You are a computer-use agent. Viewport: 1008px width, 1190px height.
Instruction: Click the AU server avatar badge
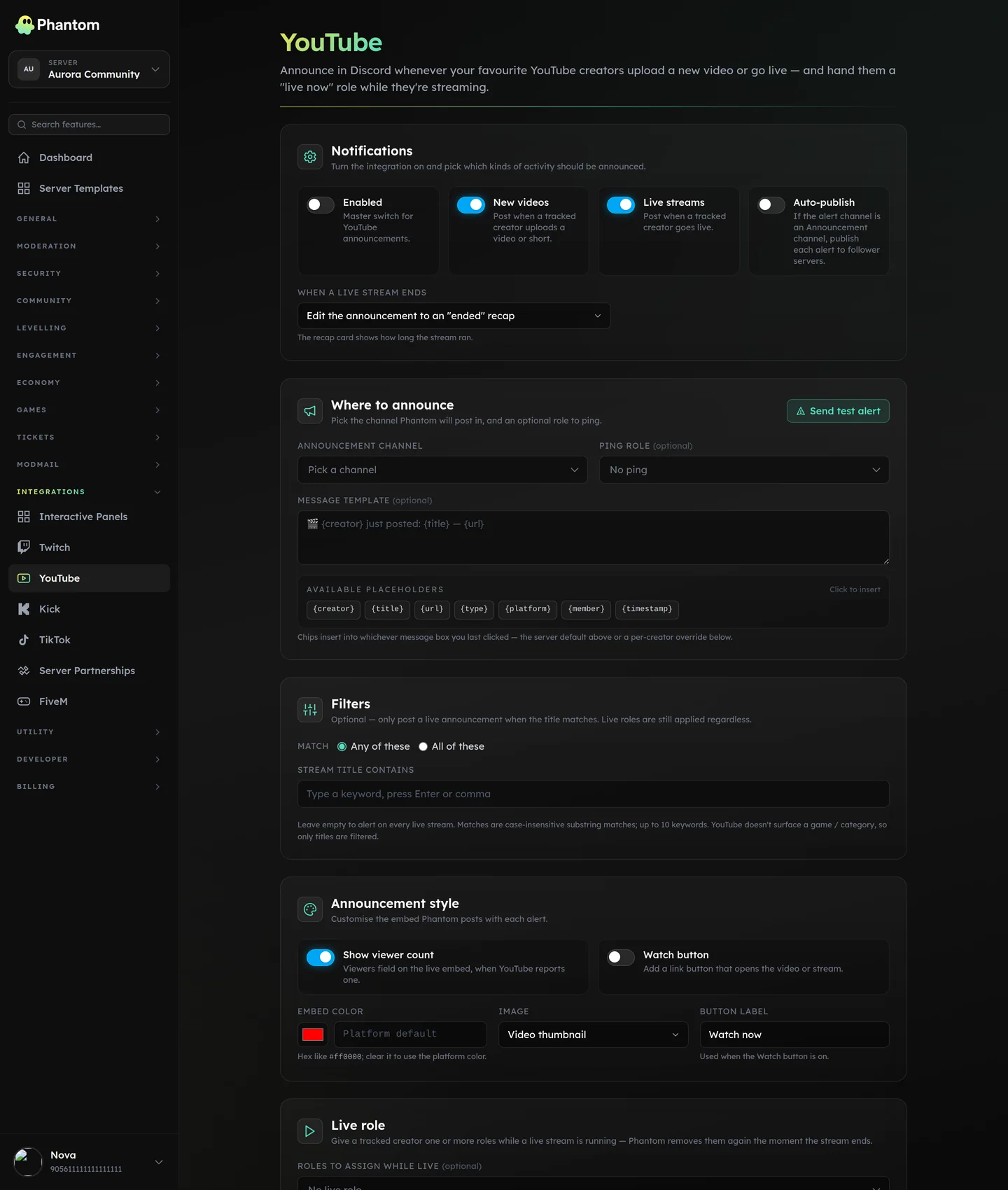tap(29, 69)
